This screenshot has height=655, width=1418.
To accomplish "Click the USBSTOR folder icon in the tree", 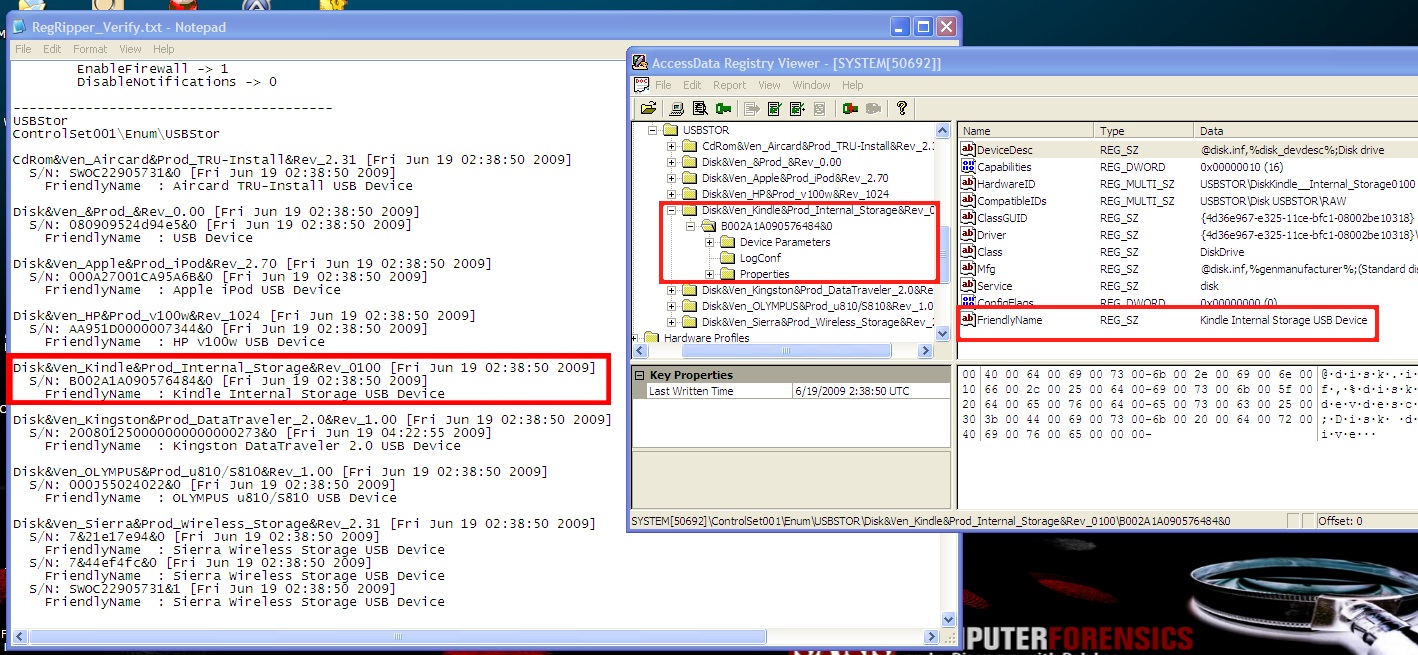I will pos(672,130).
